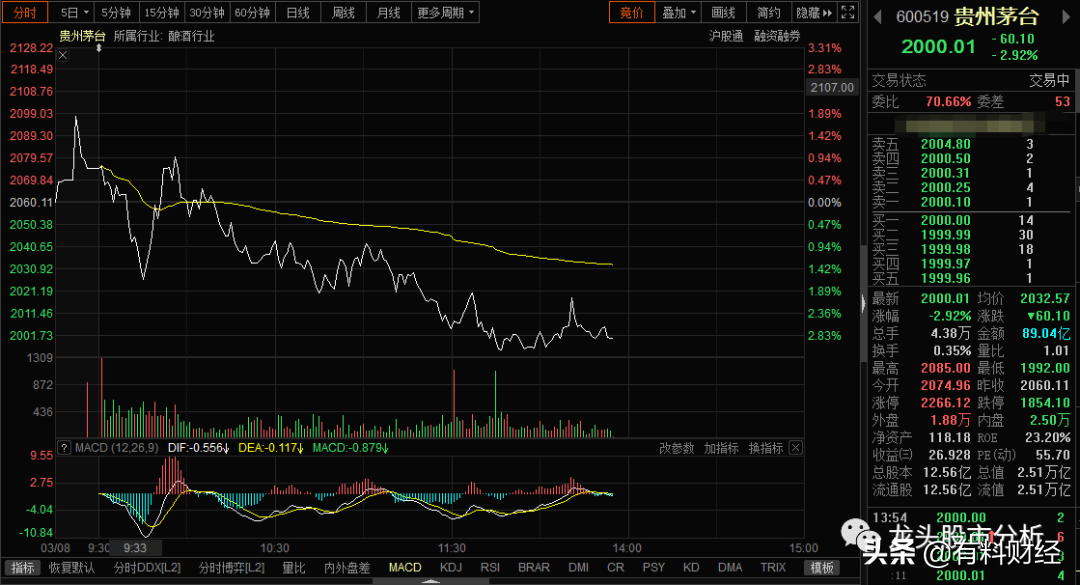1080x585 pixels.
Task: Select the CR indicator tab
Action: pos(616,568)
